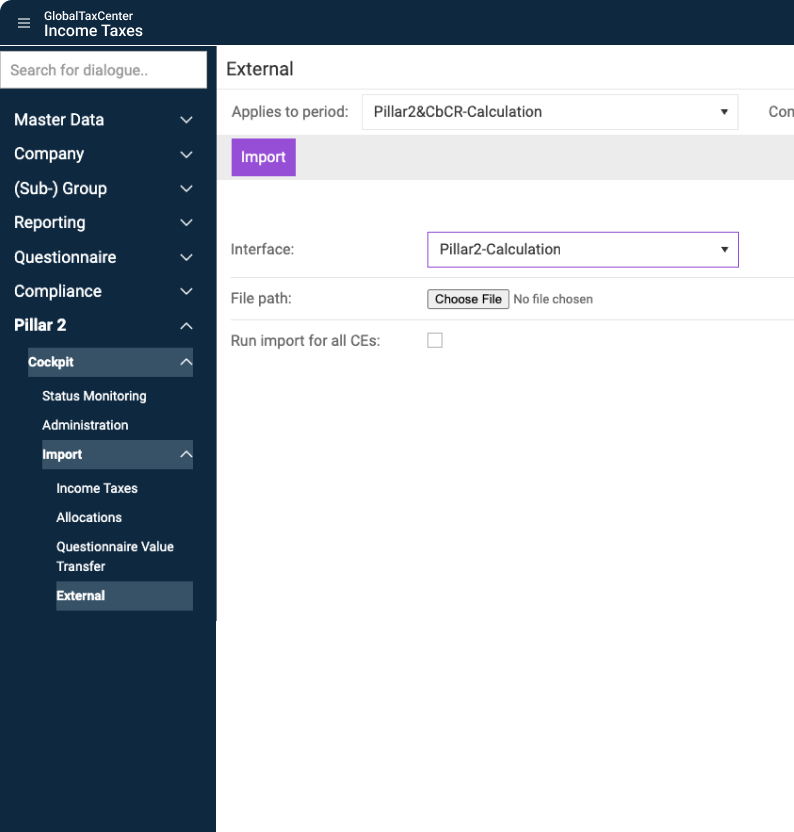The height and width of the screenshot is (832, 794).
Task: Focus the Search for dialogue field
Action: point(104,70)
